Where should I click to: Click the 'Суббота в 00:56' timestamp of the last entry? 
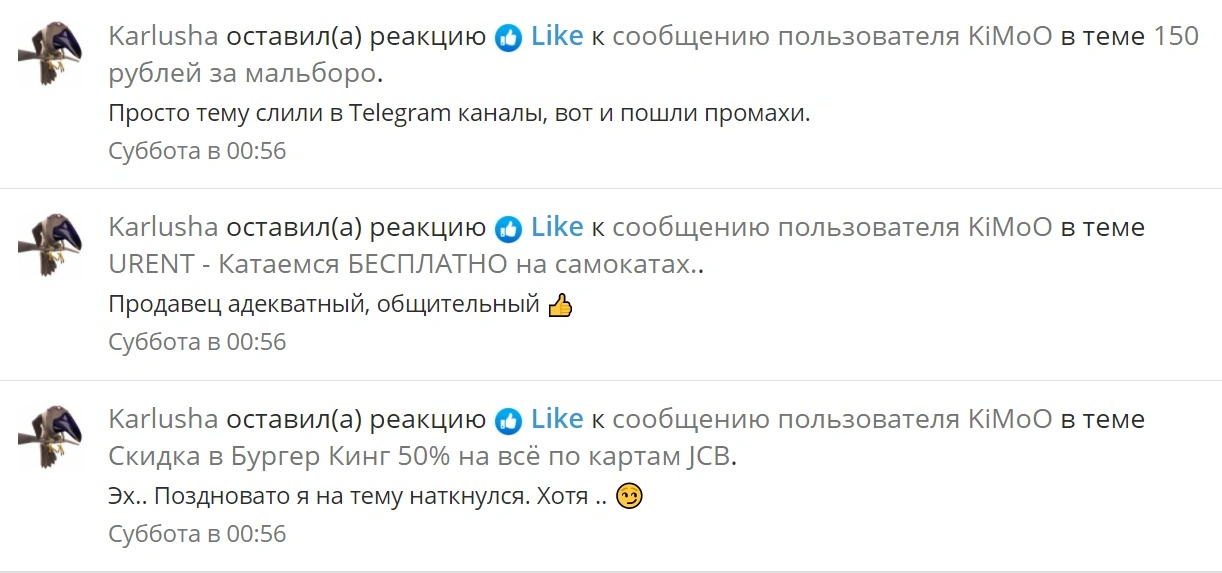tap(197, 534)
